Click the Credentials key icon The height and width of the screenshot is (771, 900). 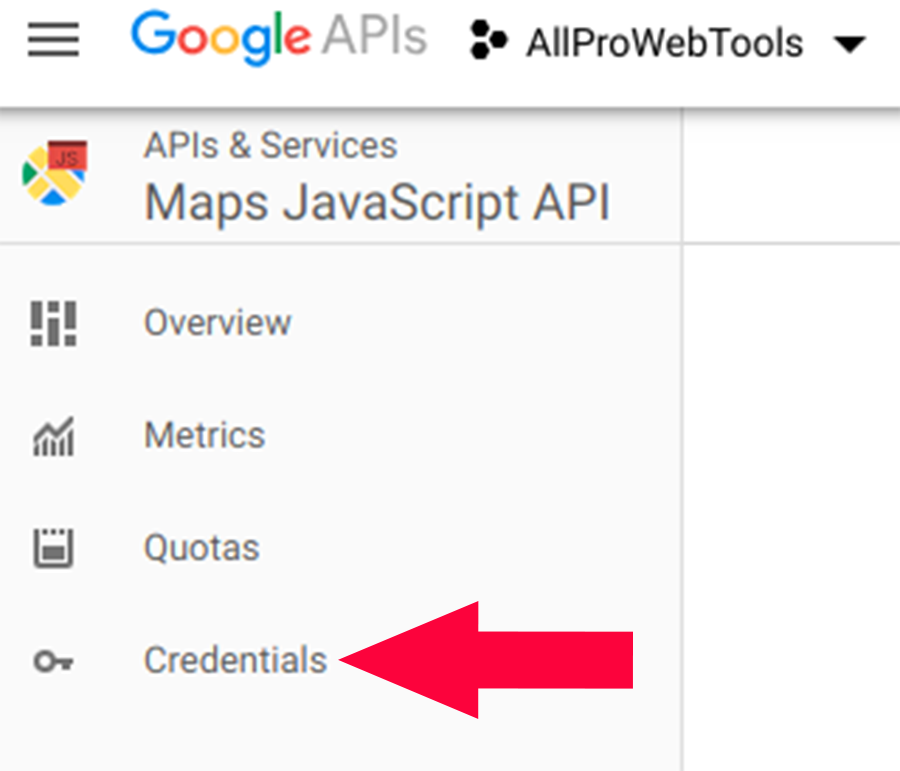tap(53, 661)
